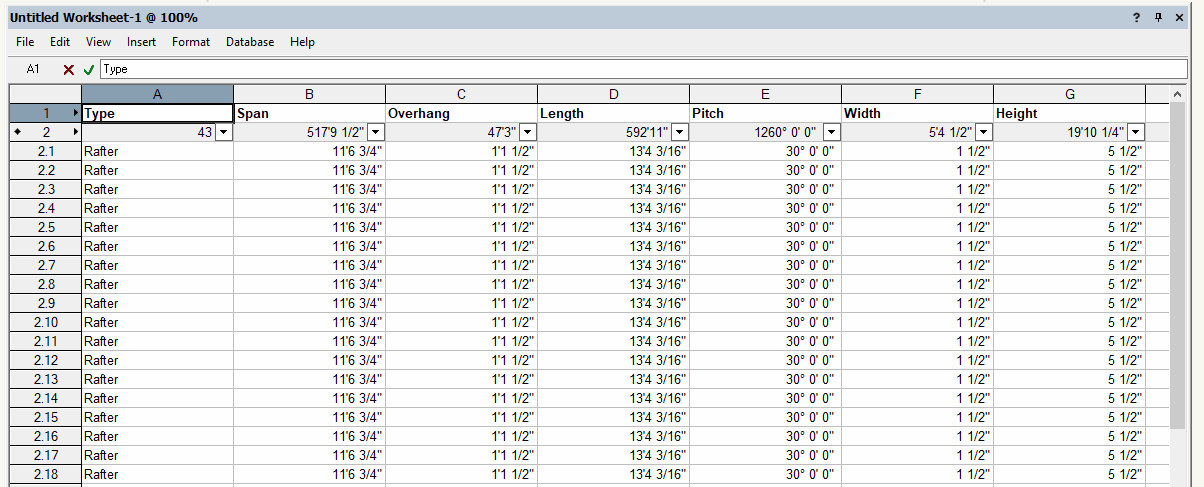
Task: Open the Span column summary dropdown
Action: [375, 132]
